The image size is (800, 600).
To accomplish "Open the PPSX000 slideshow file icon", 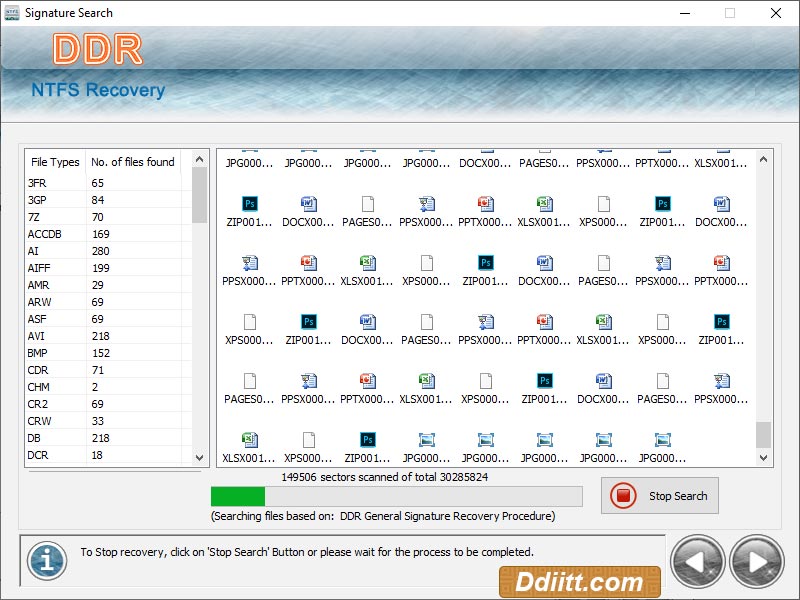I will point(427,205).
